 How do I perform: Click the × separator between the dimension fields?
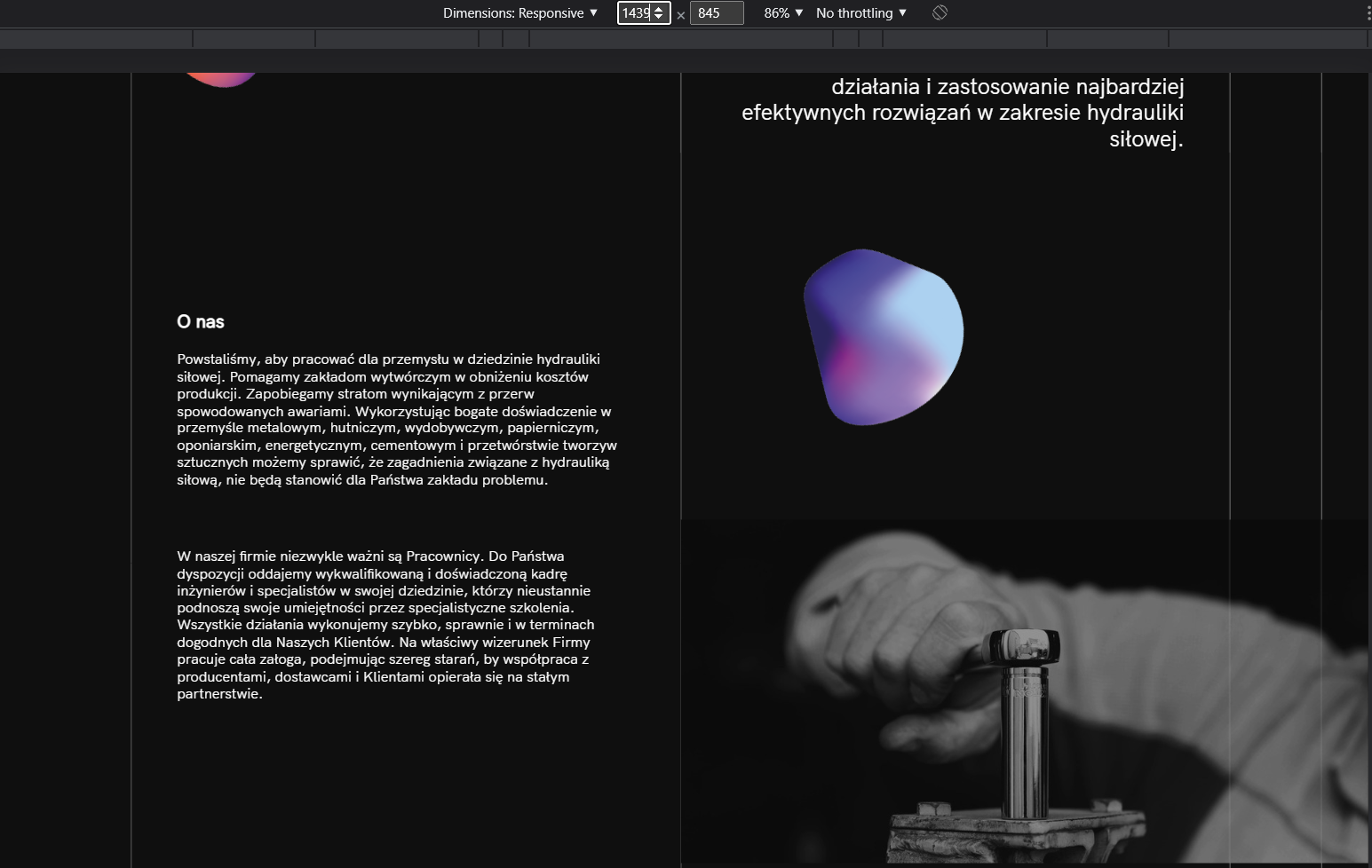681,14
